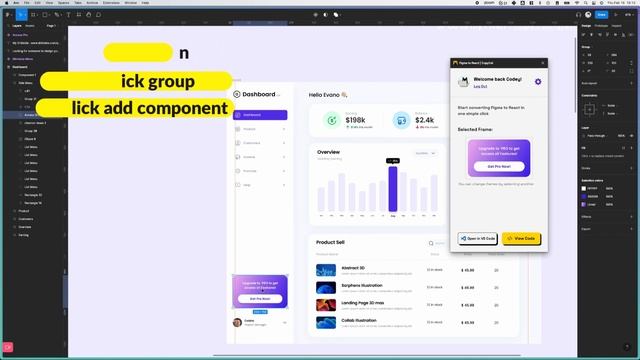
Task: Click the Align right icon
Action: (600, 35)
